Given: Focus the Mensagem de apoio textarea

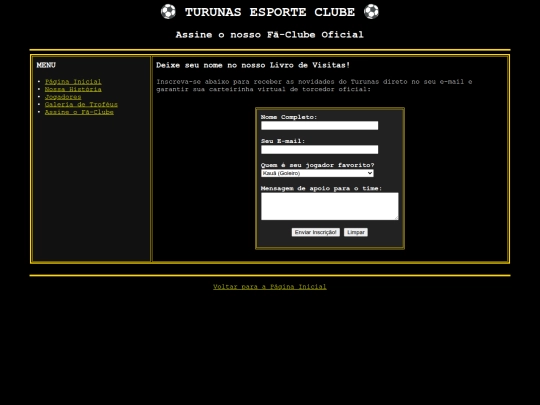Looking at the screenshot, I should (330, 206).
